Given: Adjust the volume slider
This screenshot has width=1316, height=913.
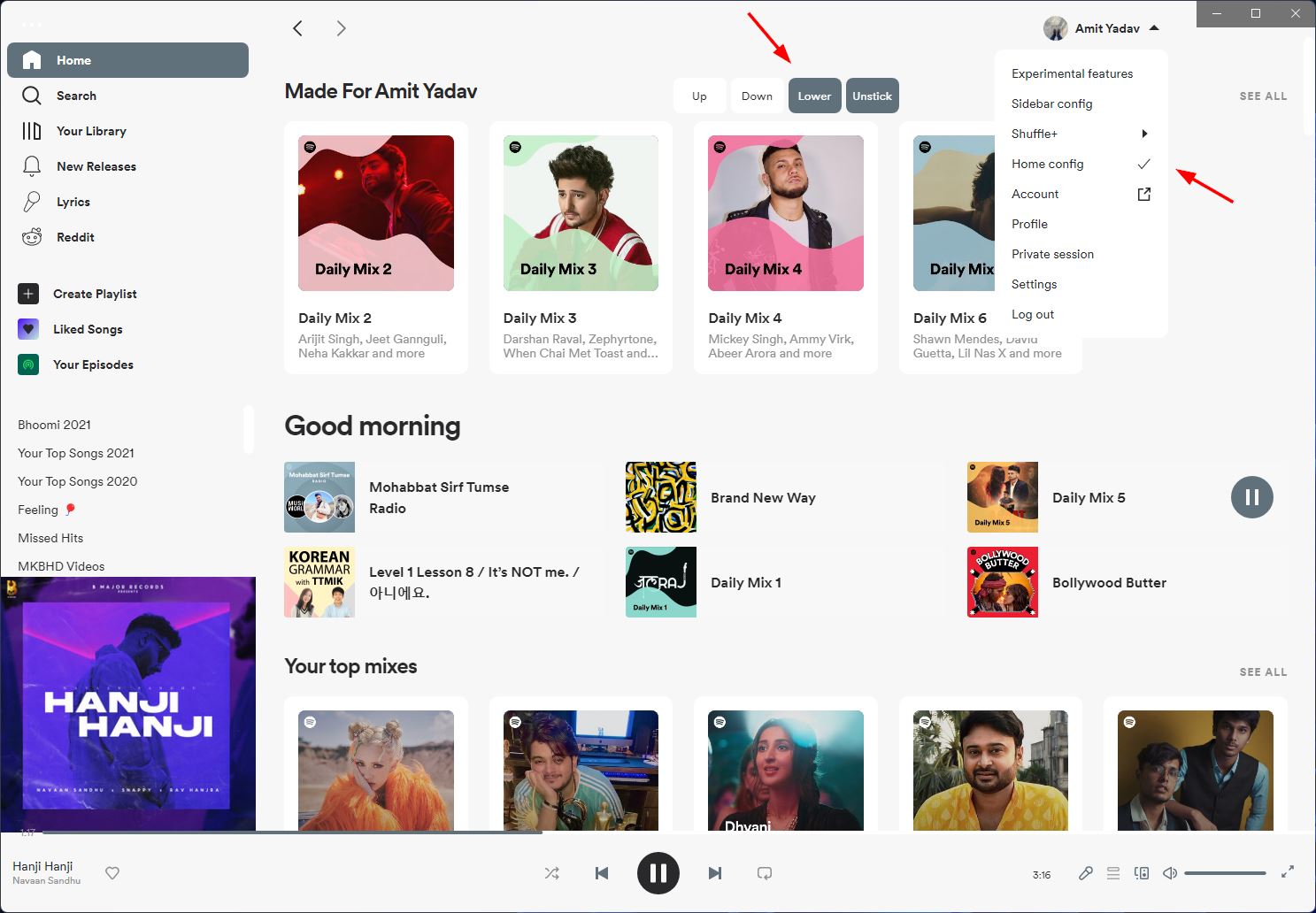Looking at the screenshot, I should coord(1225,873).
